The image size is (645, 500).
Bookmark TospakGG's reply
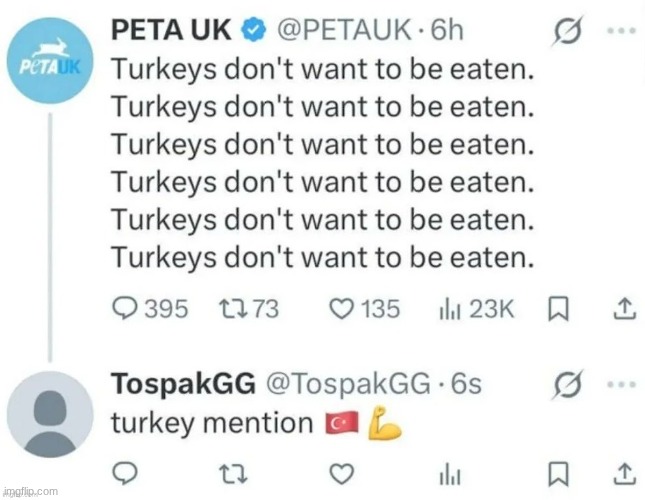[x=558, y=472]
